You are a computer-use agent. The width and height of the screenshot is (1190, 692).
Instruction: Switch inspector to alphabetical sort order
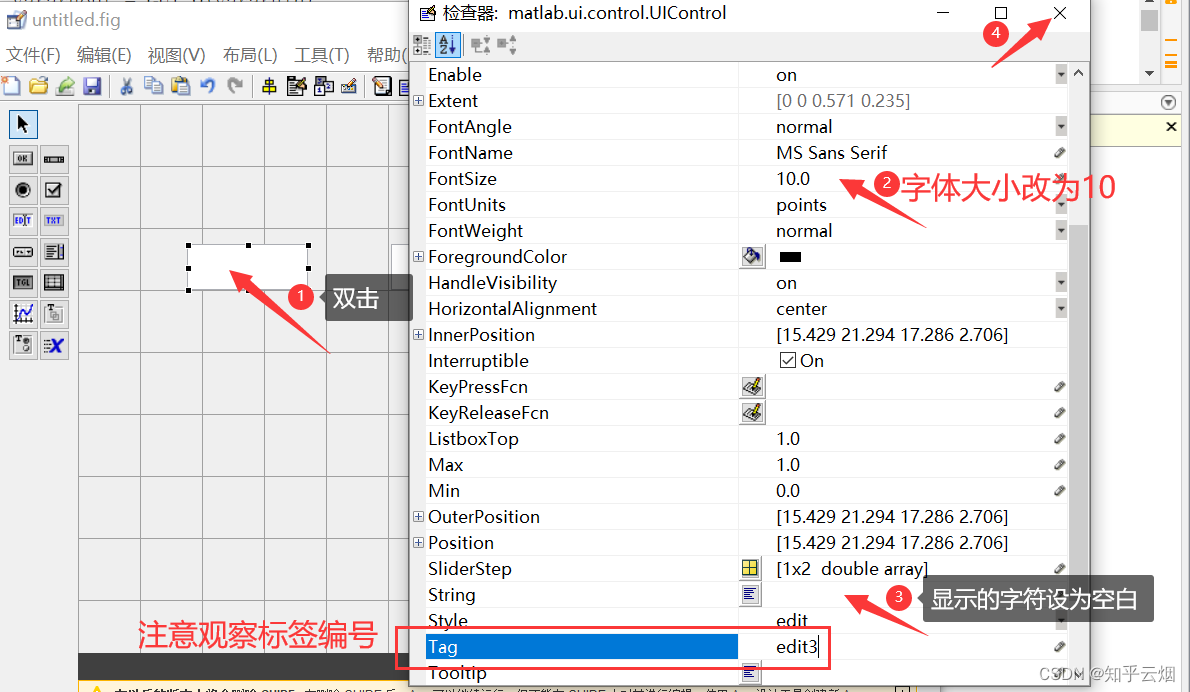pos(446,44)
